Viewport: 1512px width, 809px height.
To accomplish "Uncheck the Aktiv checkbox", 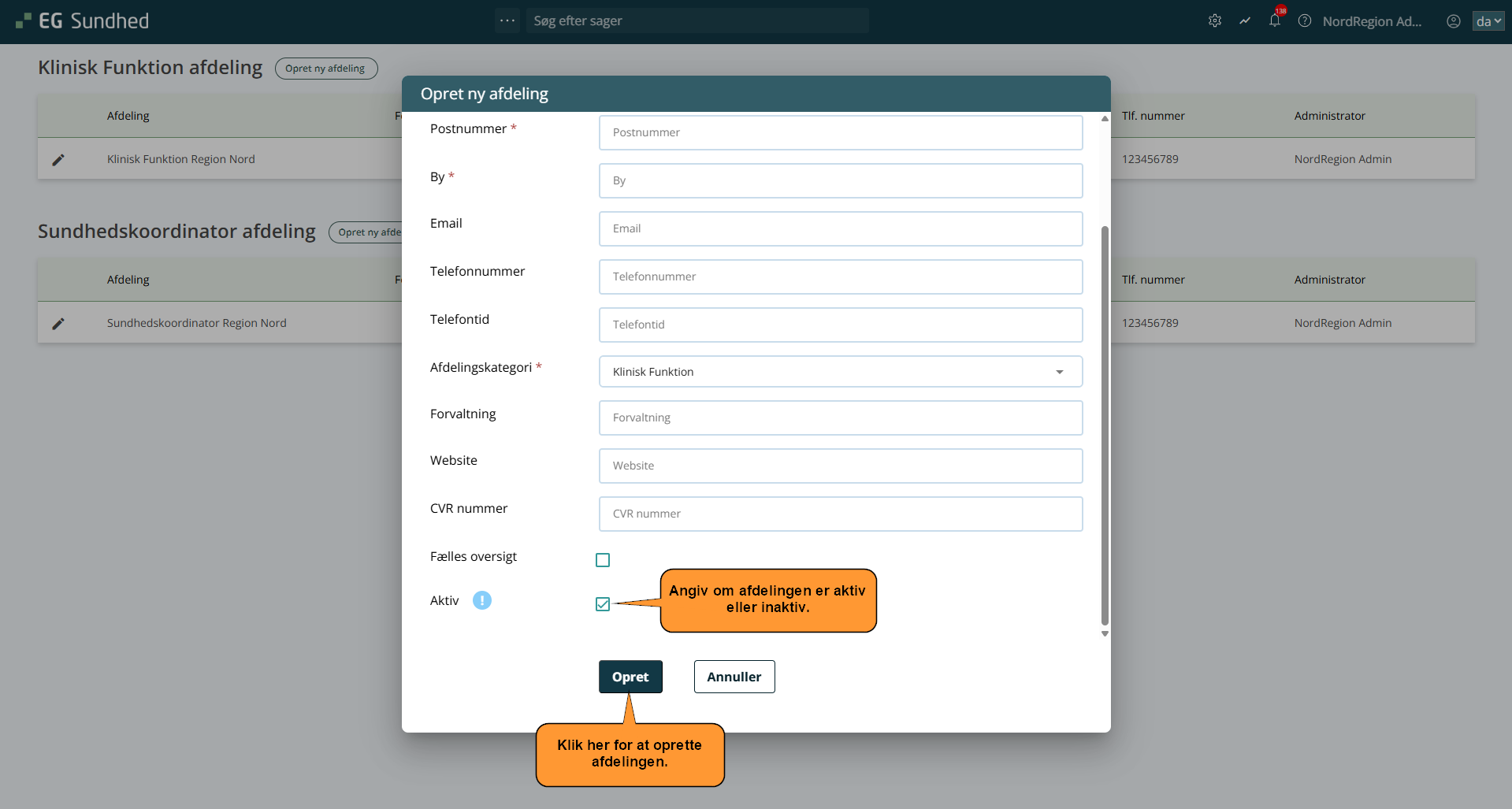I will pos(603,604).
